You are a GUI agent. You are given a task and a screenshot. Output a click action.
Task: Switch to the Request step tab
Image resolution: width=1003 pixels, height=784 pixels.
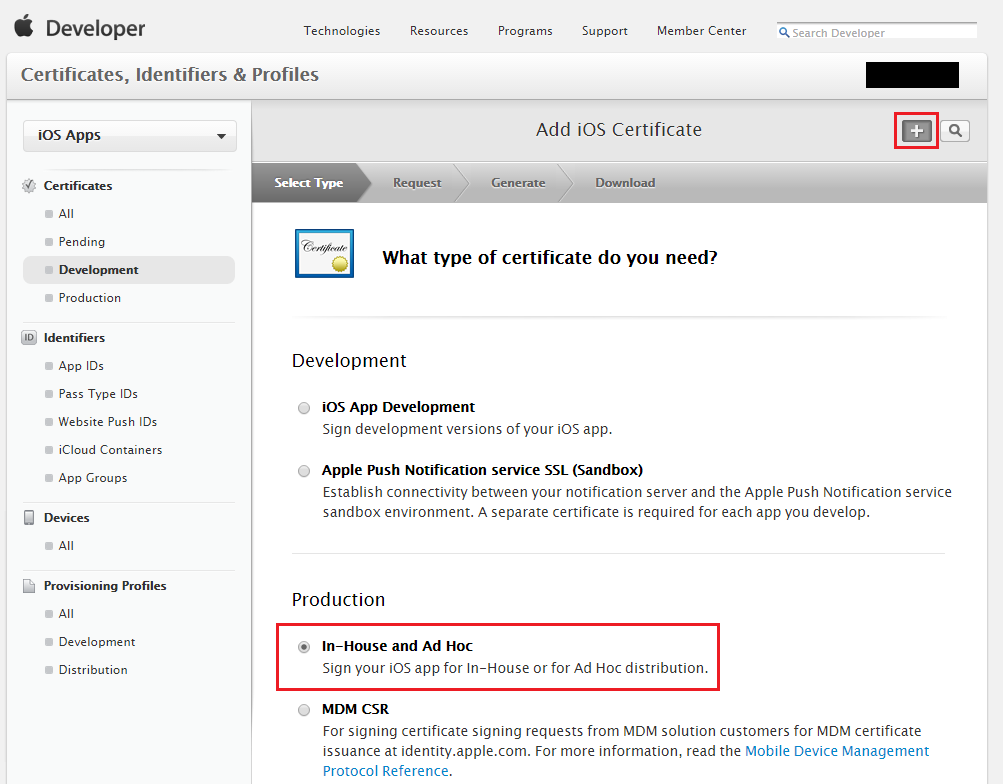pyautogui.click(x=416, y=183)
